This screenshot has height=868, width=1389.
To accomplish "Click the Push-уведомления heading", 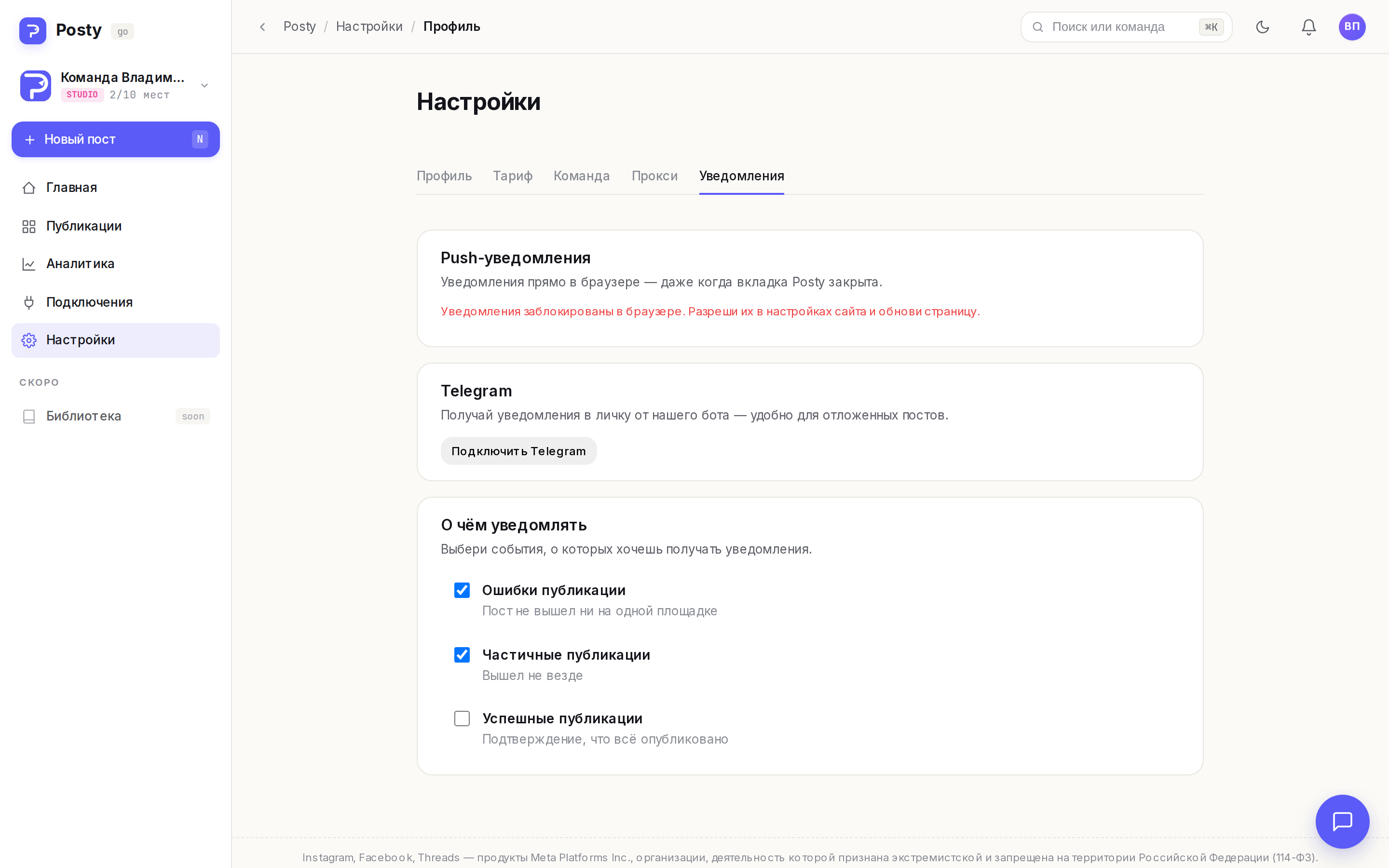I will coord(516,258).
